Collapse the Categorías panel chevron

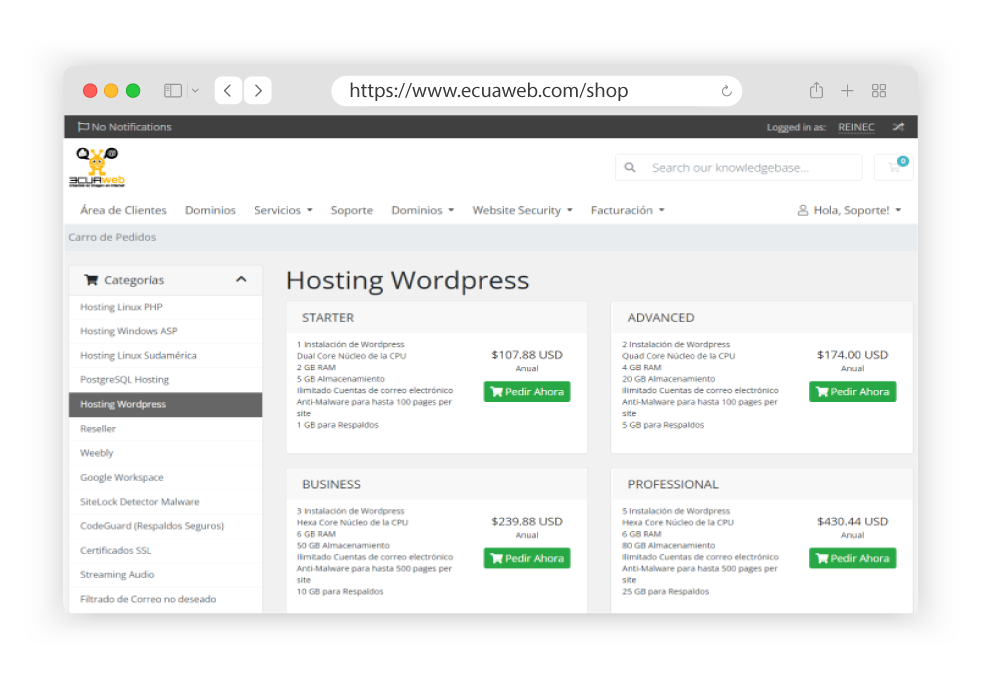(241, 280)
